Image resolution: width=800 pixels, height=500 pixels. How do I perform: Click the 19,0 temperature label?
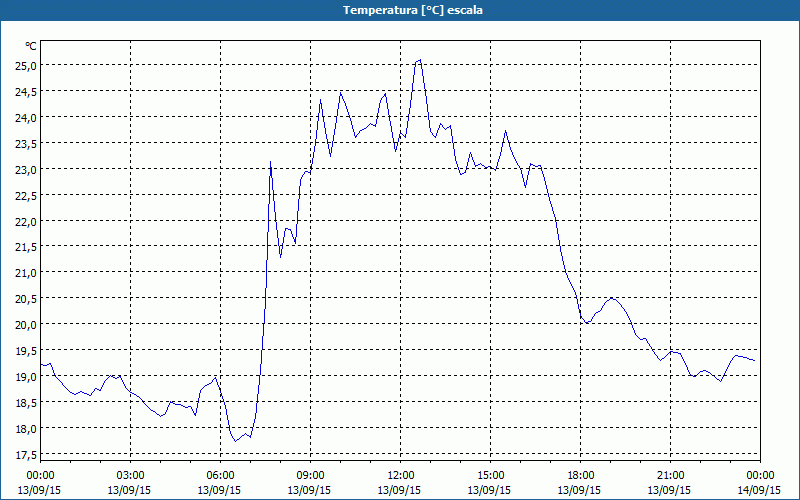(x=26, y=377)
